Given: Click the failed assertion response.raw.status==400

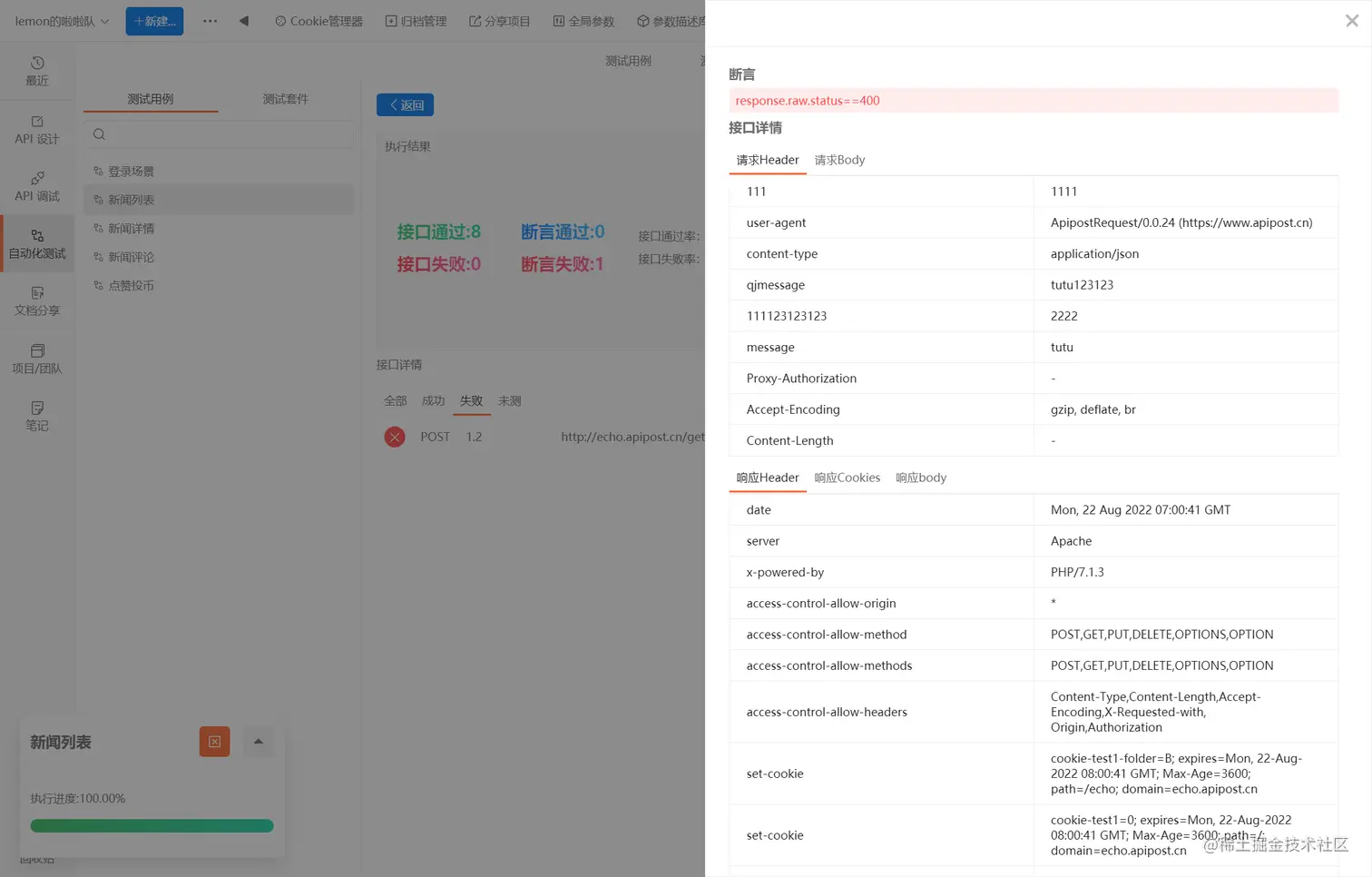Looking at the screenshot, I should (x=1034, y=101).
